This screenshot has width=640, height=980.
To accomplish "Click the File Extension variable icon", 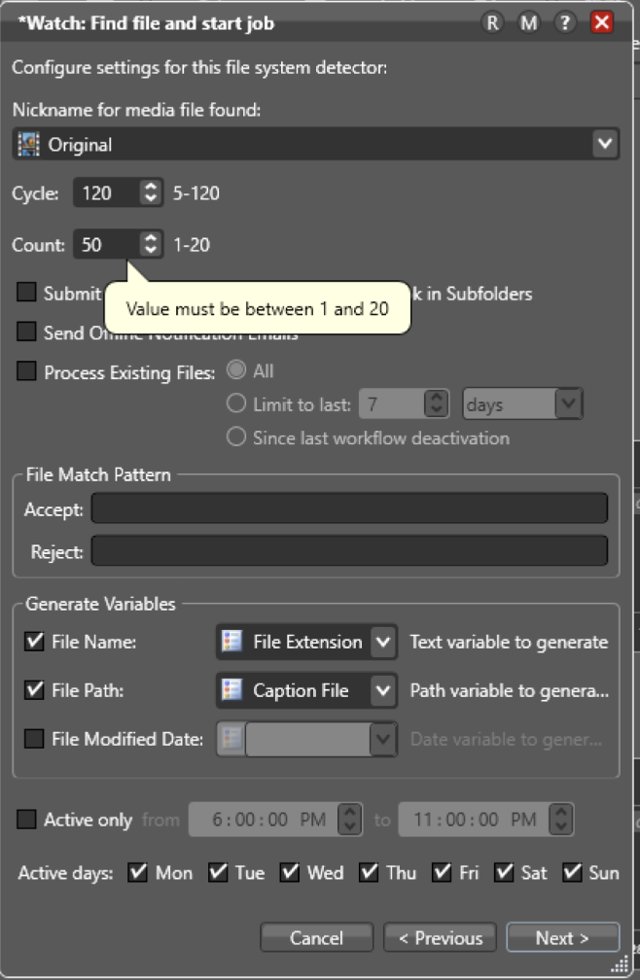I will tap(232, 641).
